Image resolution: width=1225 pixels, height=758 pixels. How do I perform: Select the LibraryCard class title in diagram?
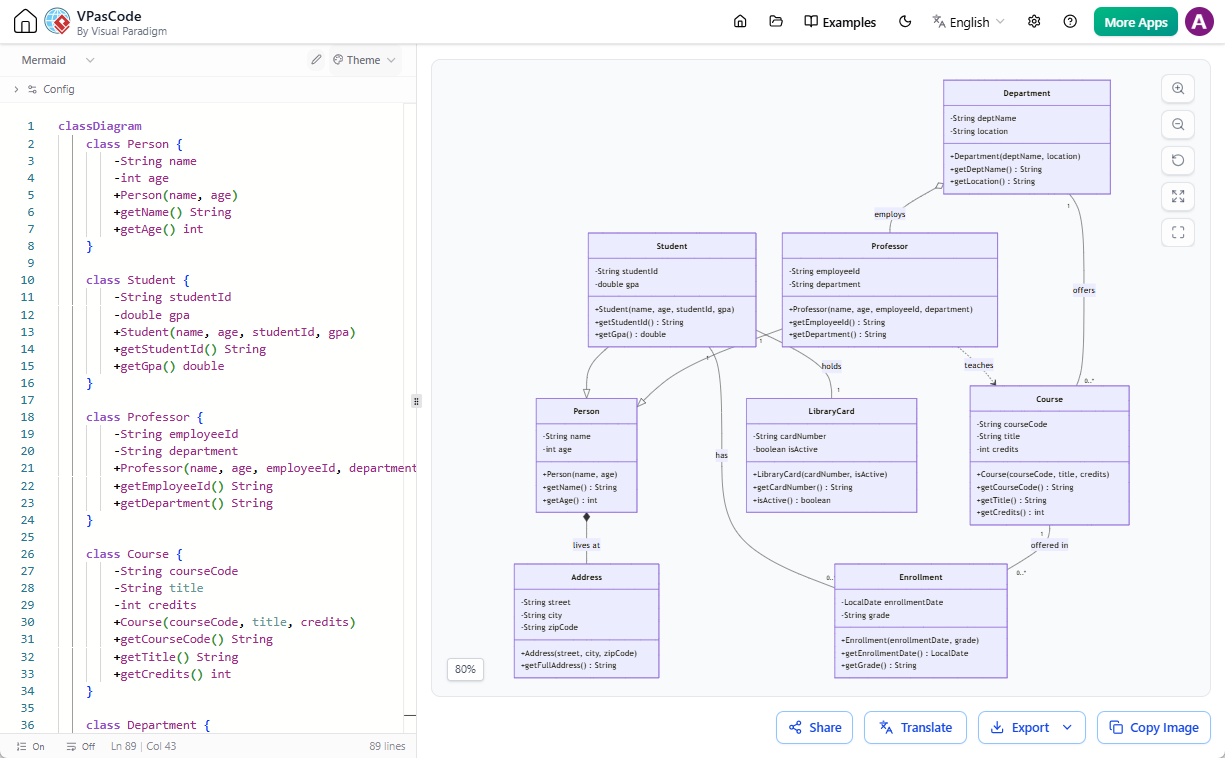point(831,411)
